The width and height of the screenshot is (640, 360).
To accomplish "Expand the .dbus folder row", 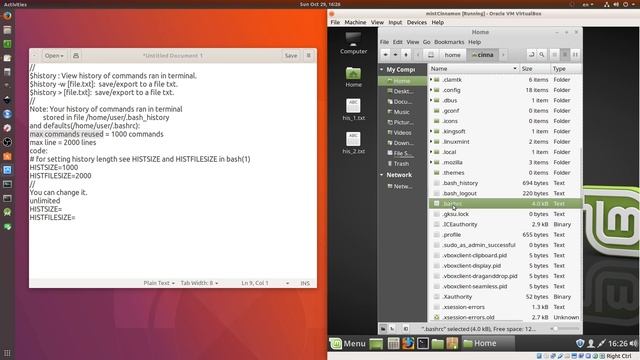I will point(431,100).
